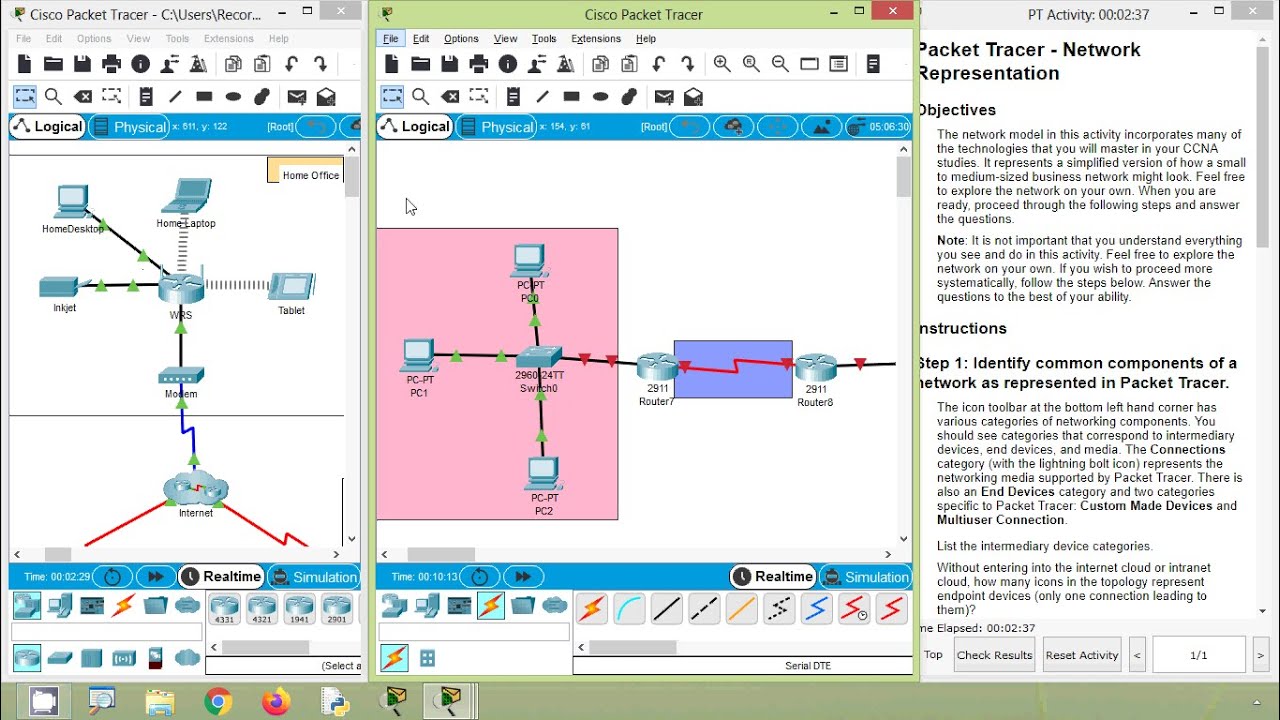The height and width of the screenshot is (720, 1280).
Task: Click Fast Forward Time in middle window
Action: [x=523, y=577]
